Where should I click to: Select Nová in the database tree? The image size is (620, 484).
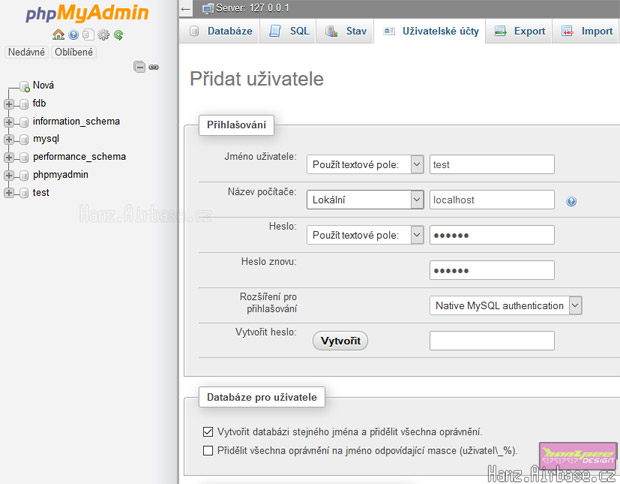[43, 85]
